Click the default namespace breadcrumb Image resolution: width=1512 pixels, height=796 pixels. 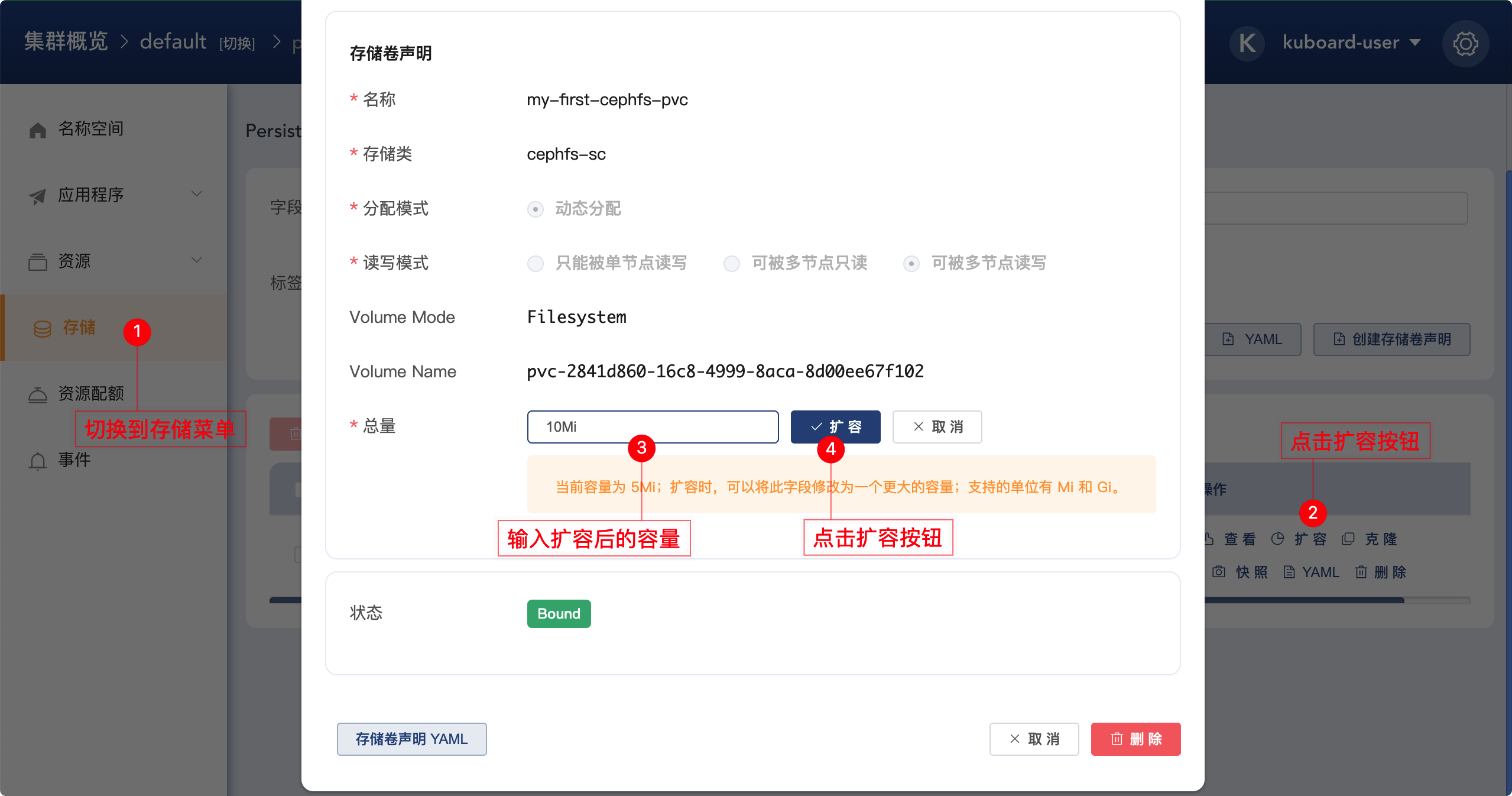tap(173, 41)
